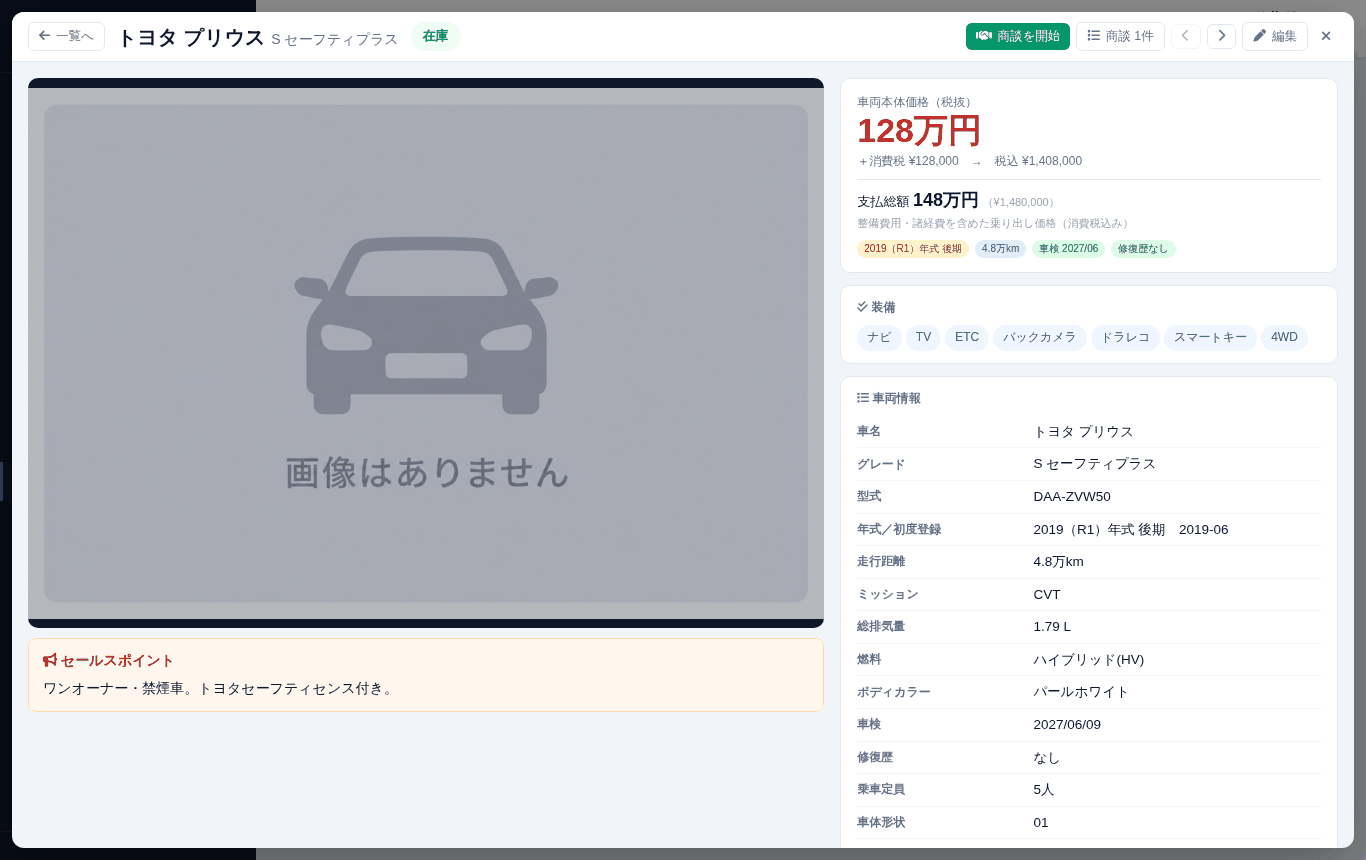Click the ETC equipment chip

(x=967, y=338)
